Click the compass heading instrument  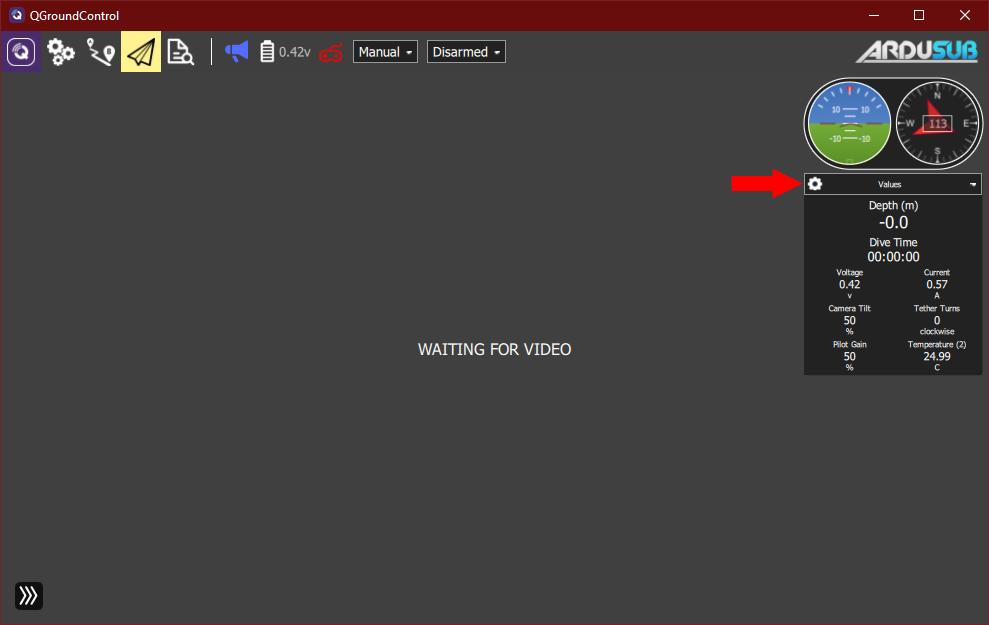(937, 124)
